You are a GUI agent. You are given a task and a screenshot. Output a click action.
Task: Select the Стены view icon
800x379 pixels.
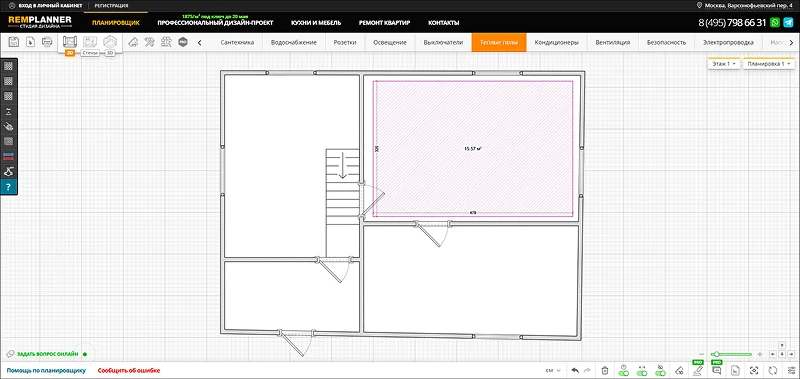[90, 42]
